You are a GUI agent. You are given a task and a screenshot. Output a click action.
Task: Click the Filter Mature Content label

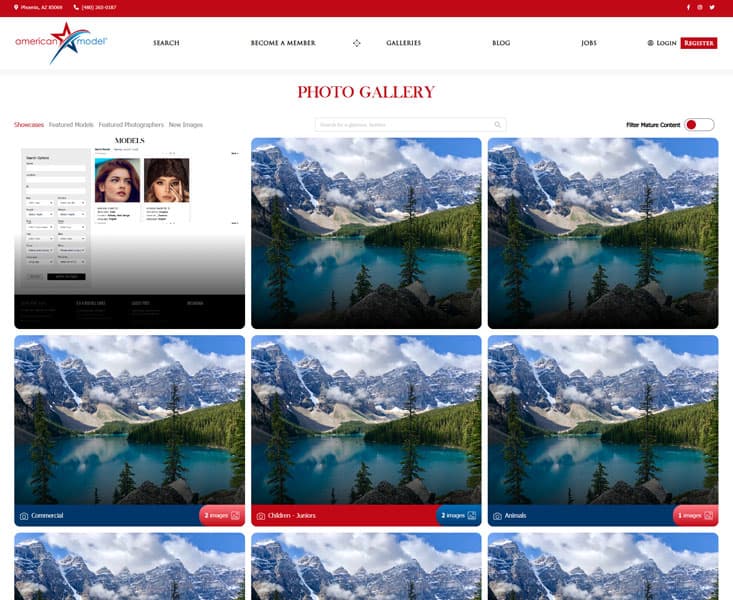[x=653, y=125]
